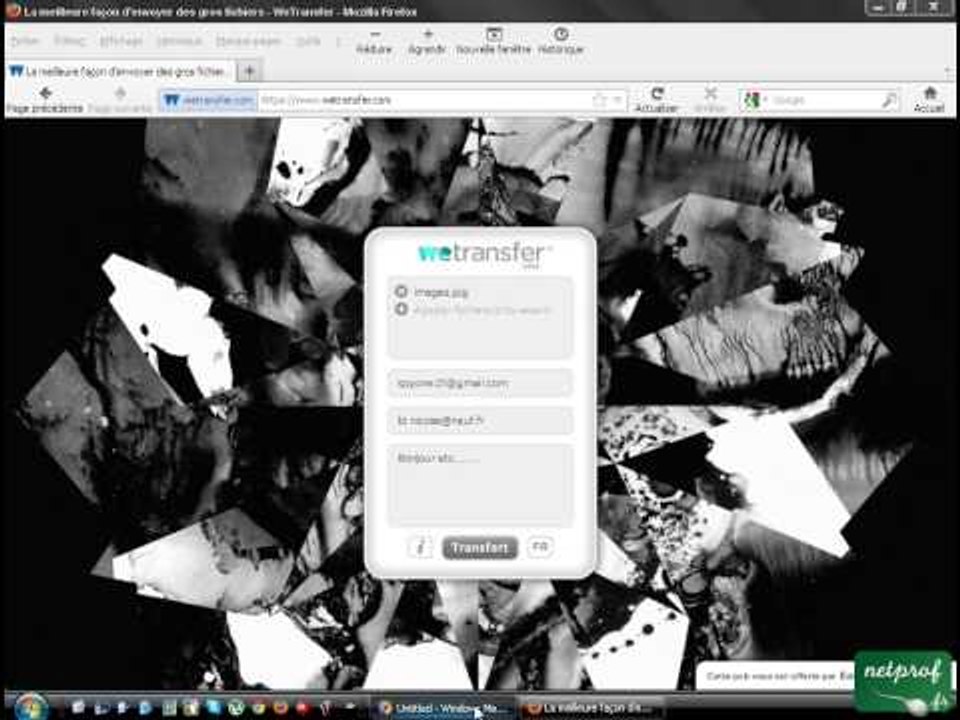Open the address bar history dropdown arrow

tap(618, 100)
